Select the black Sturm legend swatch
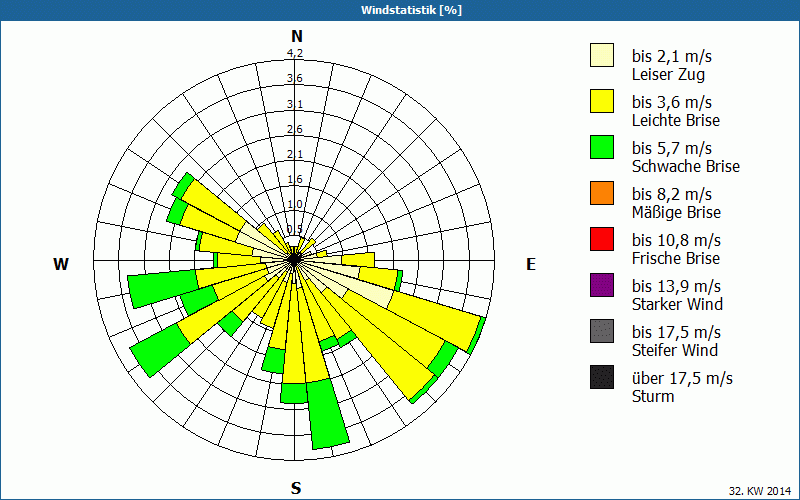 point(602,377)
